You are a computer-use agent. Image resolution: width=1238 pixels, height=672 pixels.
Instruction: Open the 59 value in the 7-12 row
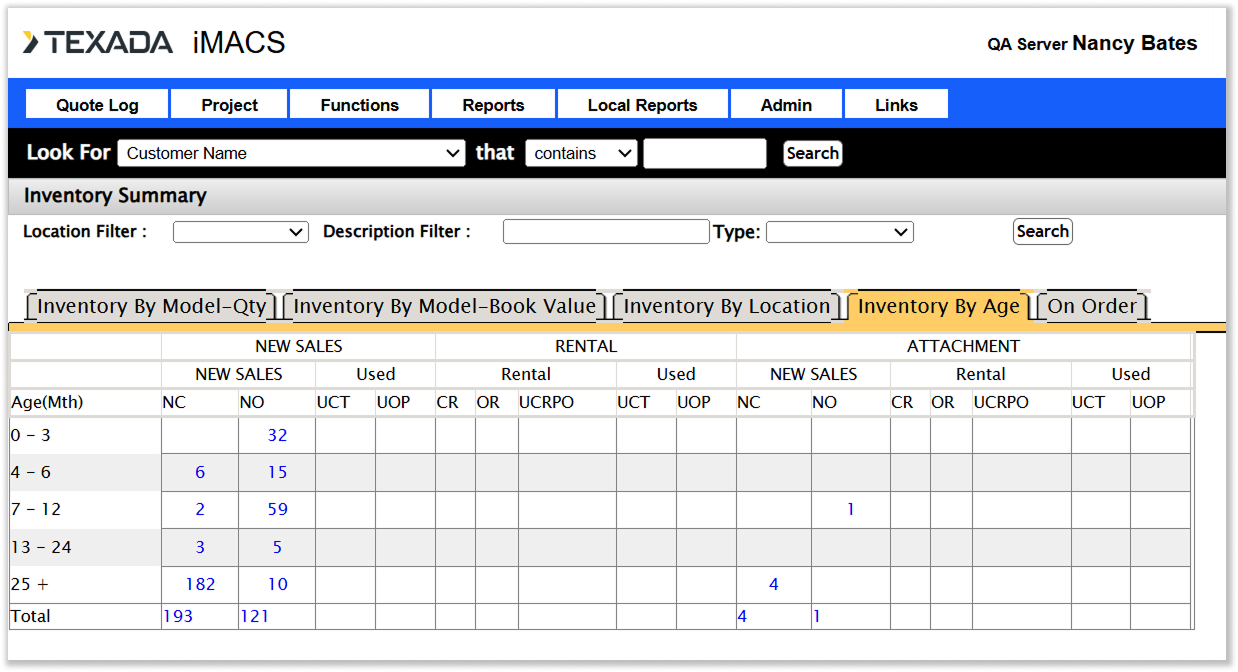pyautogui.click(x=277, y=509)
